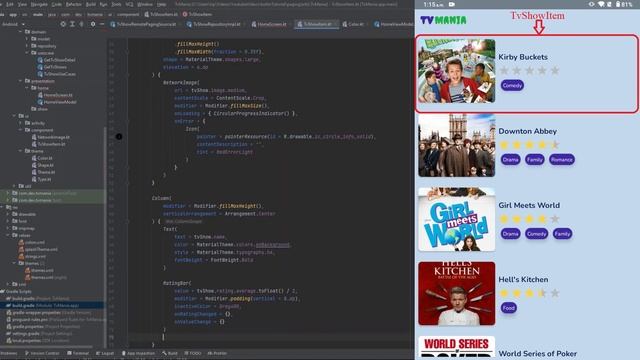The width and height of the screenshot is (640, 360).
Task: Tap the Romance chip under Downton Abbey
Action: click(562, 160)
